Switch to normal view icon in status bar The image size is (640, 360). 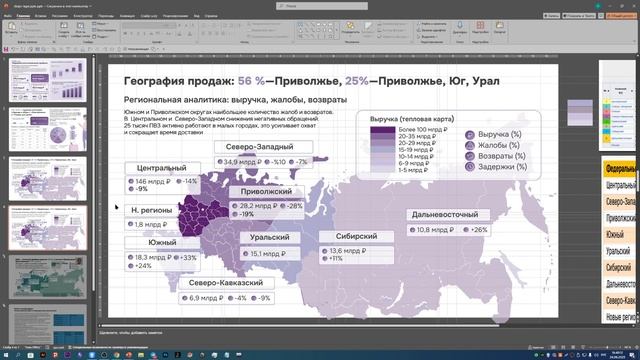pos(553,347)
